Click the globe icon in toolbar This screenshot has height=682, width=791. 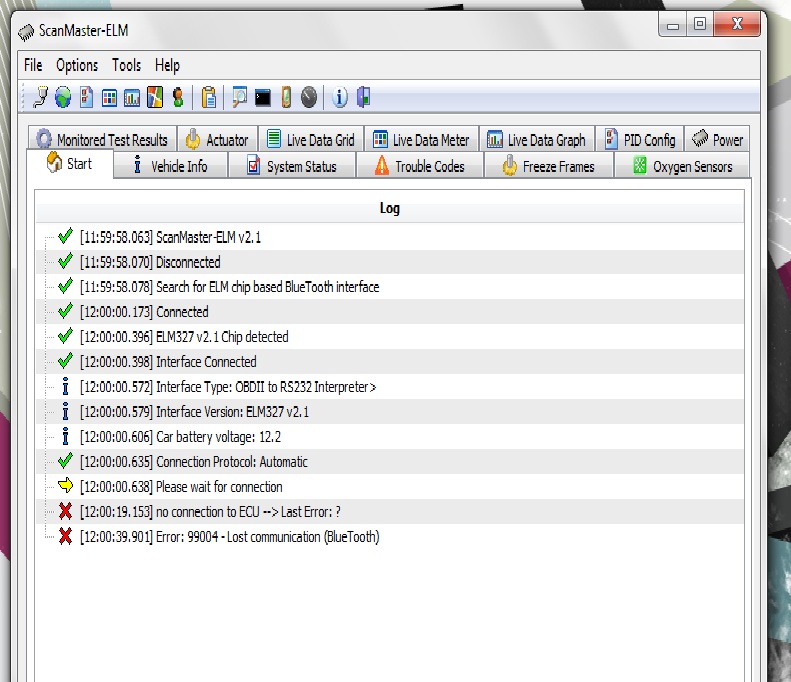coord(63,97)
